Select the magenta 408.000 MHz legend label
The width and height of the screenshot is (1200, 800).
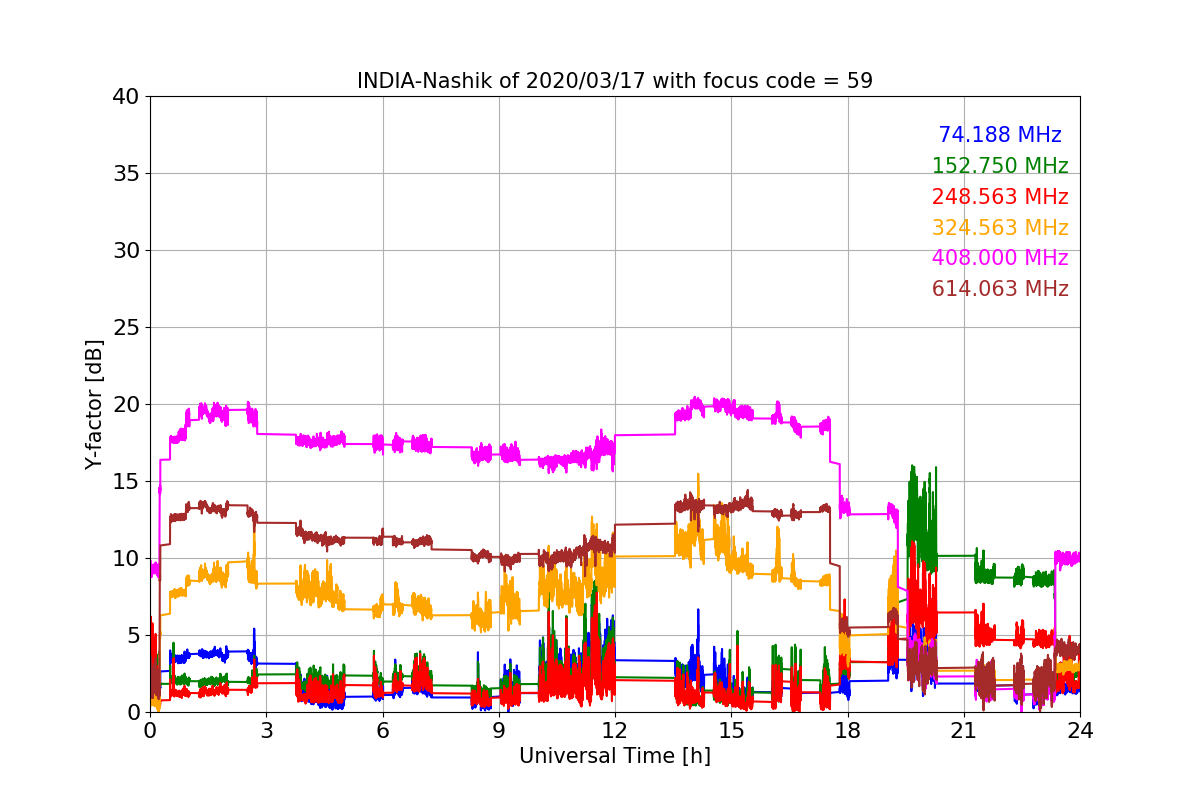[1000, 258]
